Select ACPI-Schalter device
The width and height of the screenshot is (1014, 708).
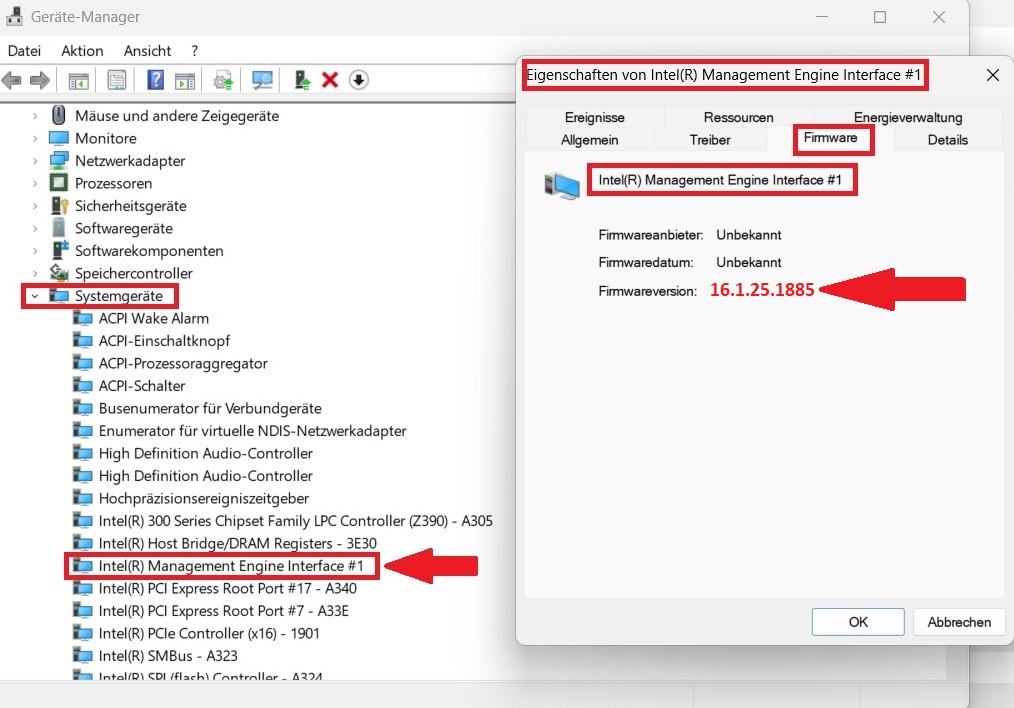tap(142, 386)
